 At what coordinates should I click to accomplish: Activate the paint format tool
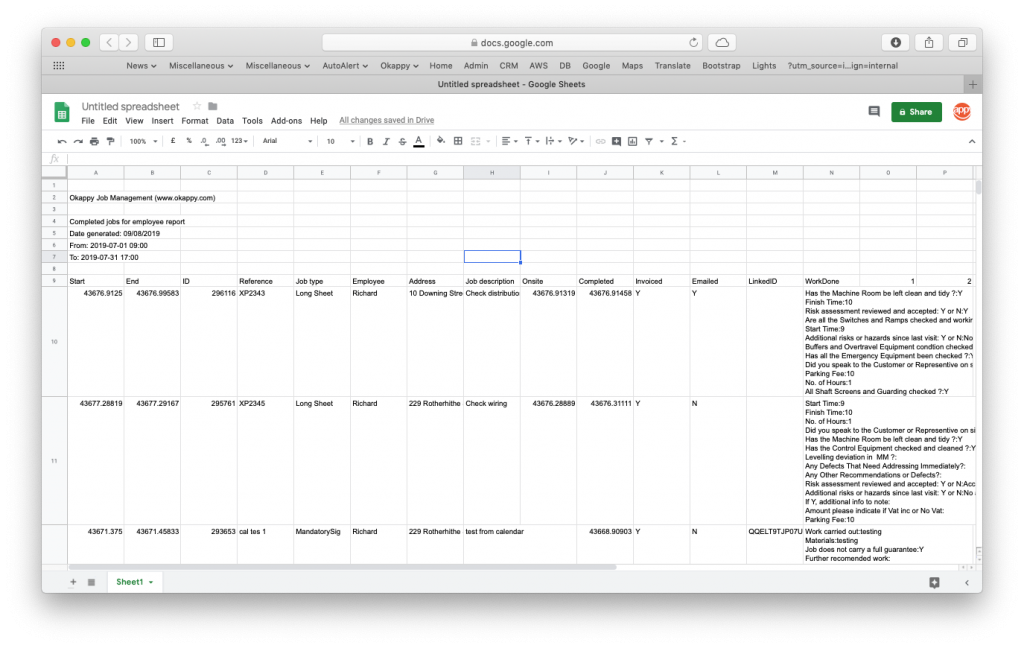(110, 141)
